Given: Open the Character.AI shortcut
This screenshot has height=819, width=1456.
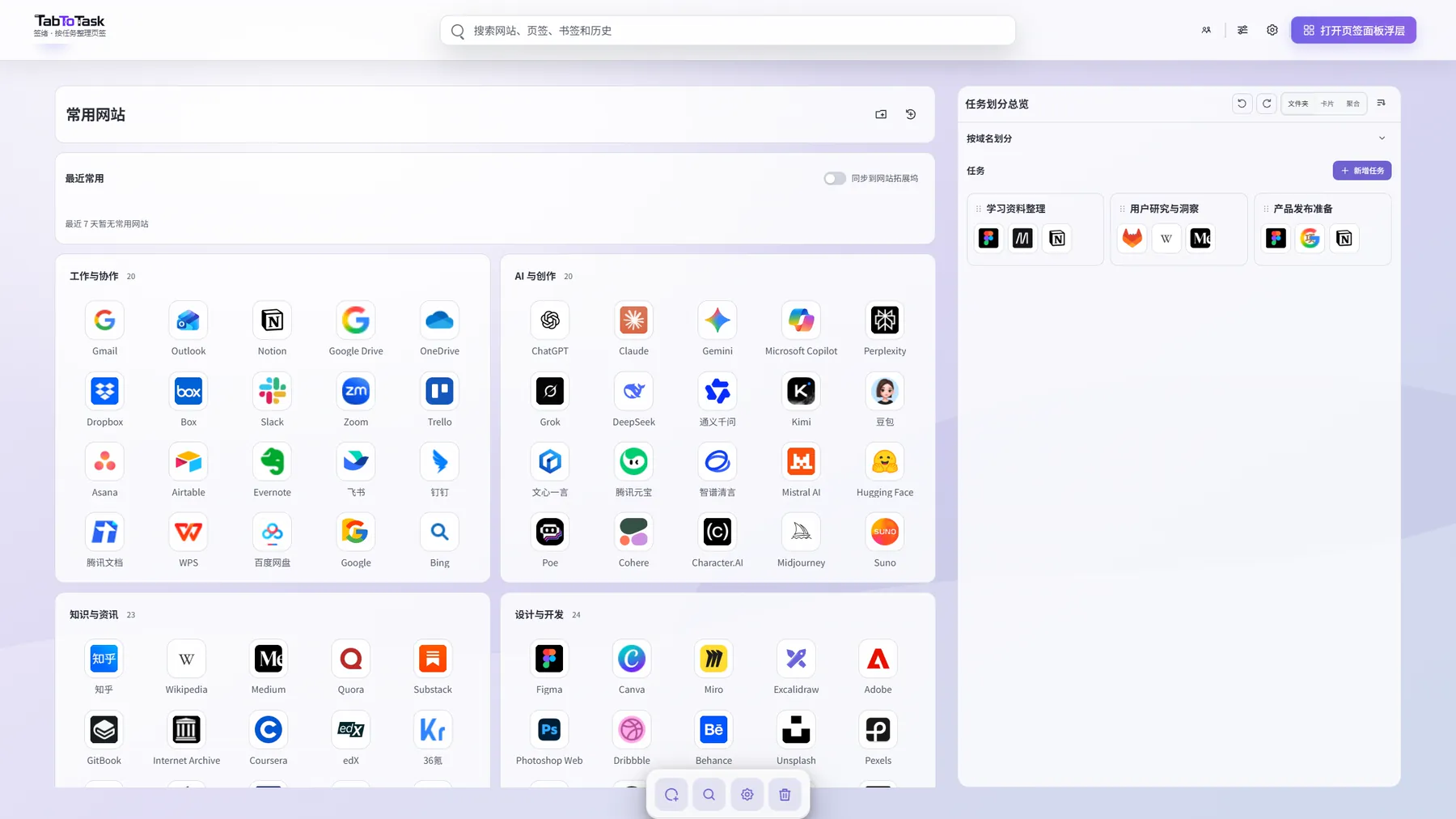Looking at the screenshot, I should 717,533.
